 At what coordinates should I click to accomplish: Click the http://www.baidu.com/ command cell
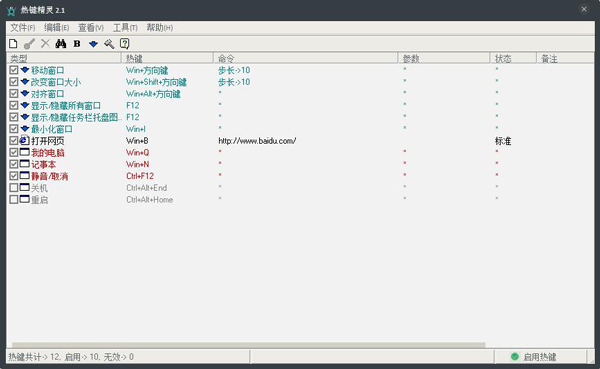[257, 141]
